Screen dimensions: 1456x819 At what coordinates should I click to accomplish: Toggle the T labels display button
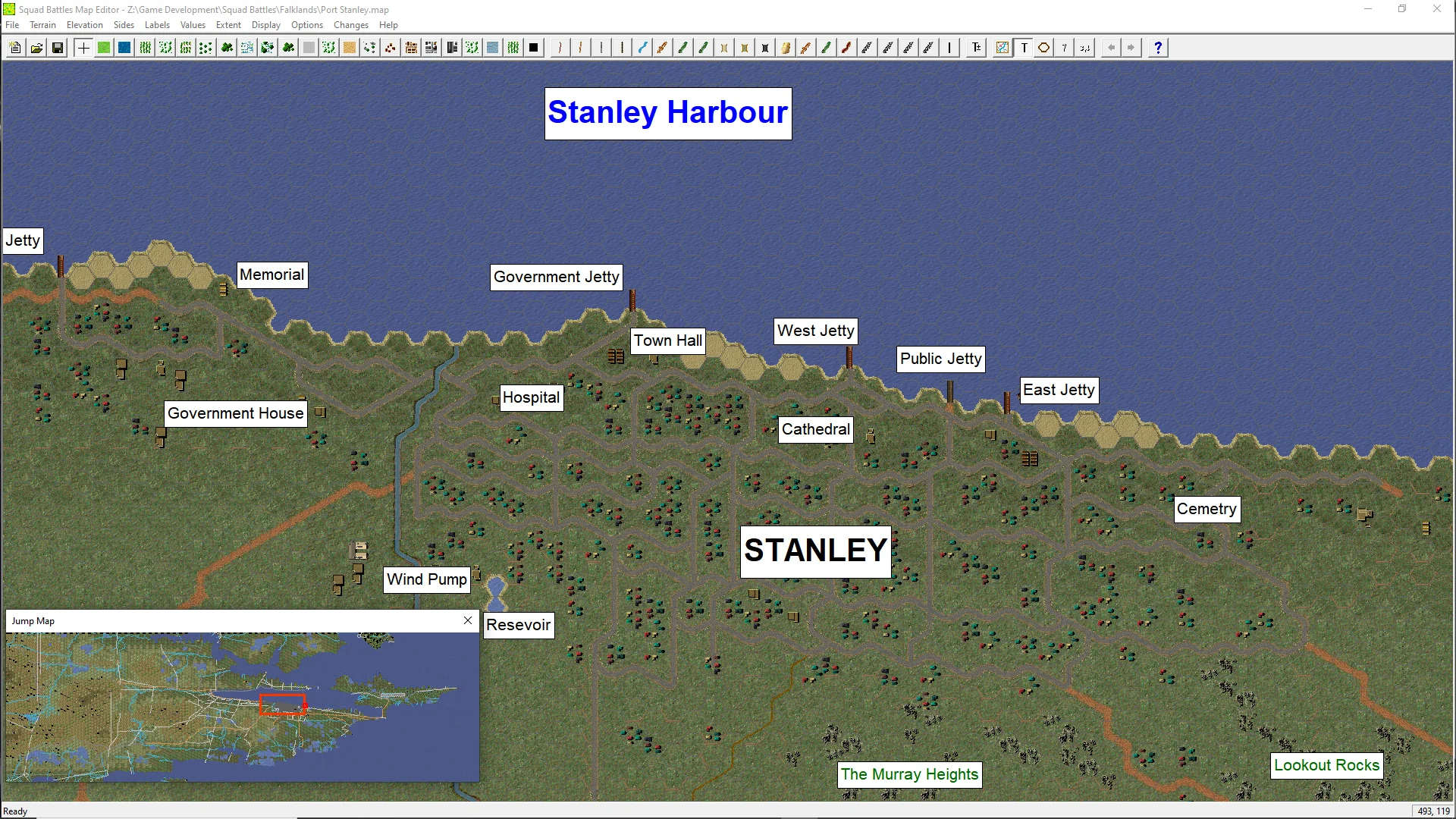(x=1024, y=48)
